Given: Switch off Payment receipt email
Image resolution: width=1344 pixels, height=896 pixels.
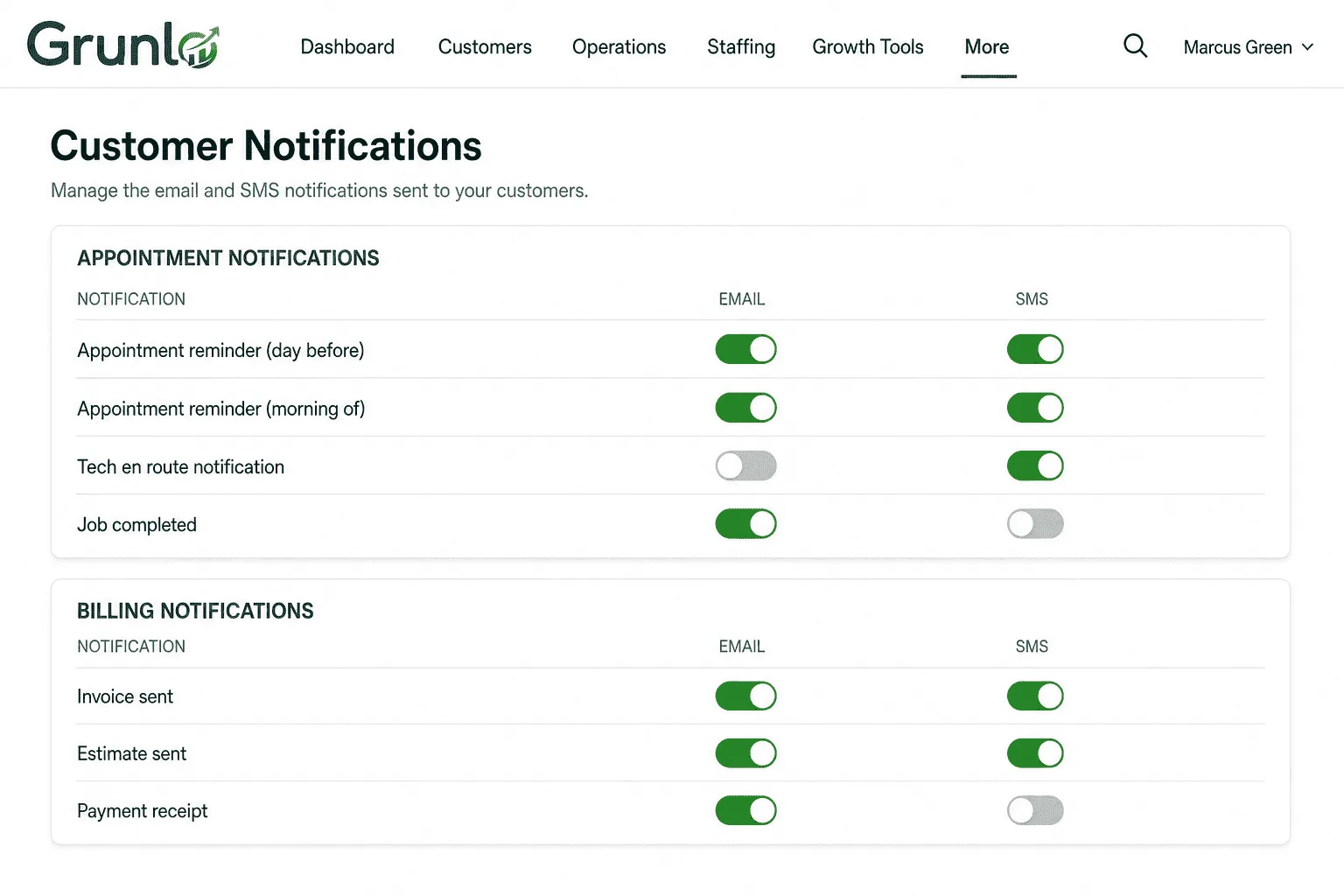Looking at the screenshot, I should pos(745,810).
